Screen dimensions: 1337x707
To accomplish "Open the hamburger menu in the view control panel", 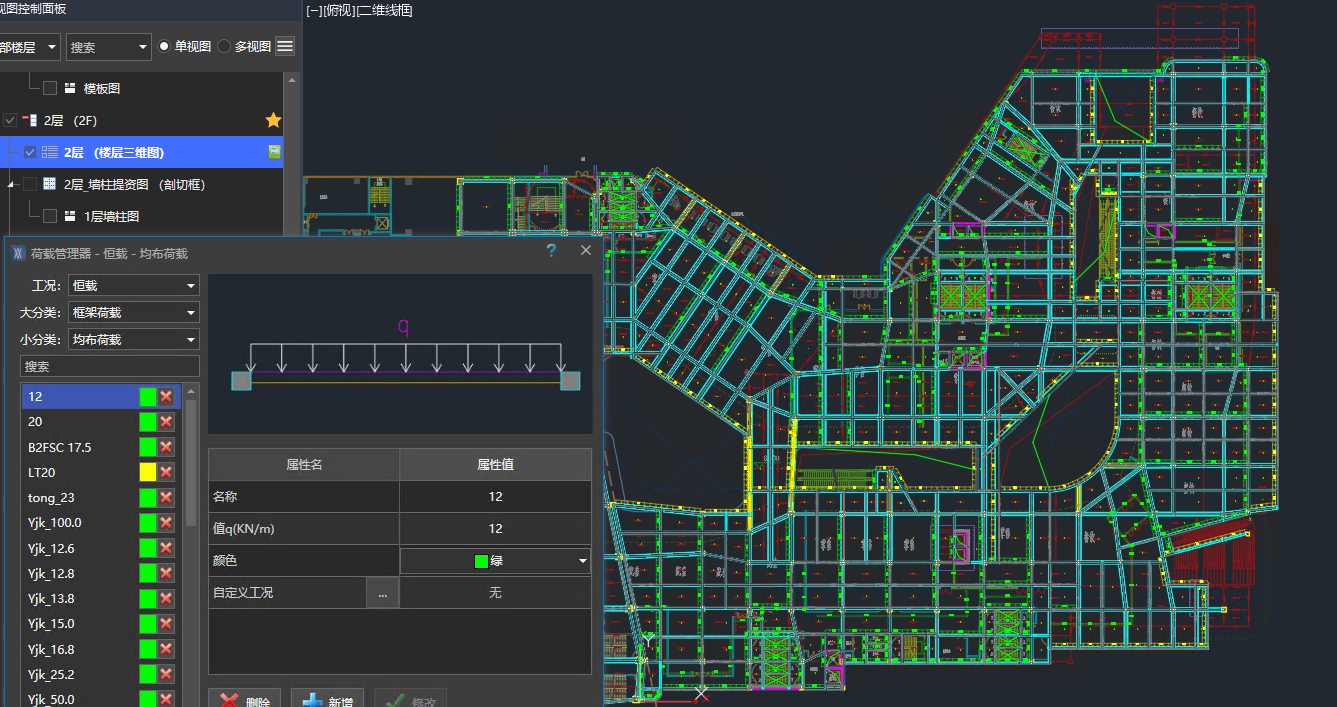I will point(285,46).
